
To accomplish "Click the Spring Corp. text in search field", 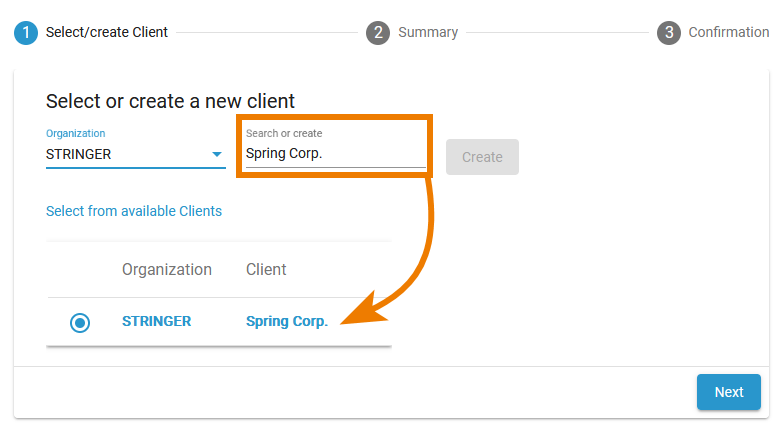I will [x=285, y=154].
